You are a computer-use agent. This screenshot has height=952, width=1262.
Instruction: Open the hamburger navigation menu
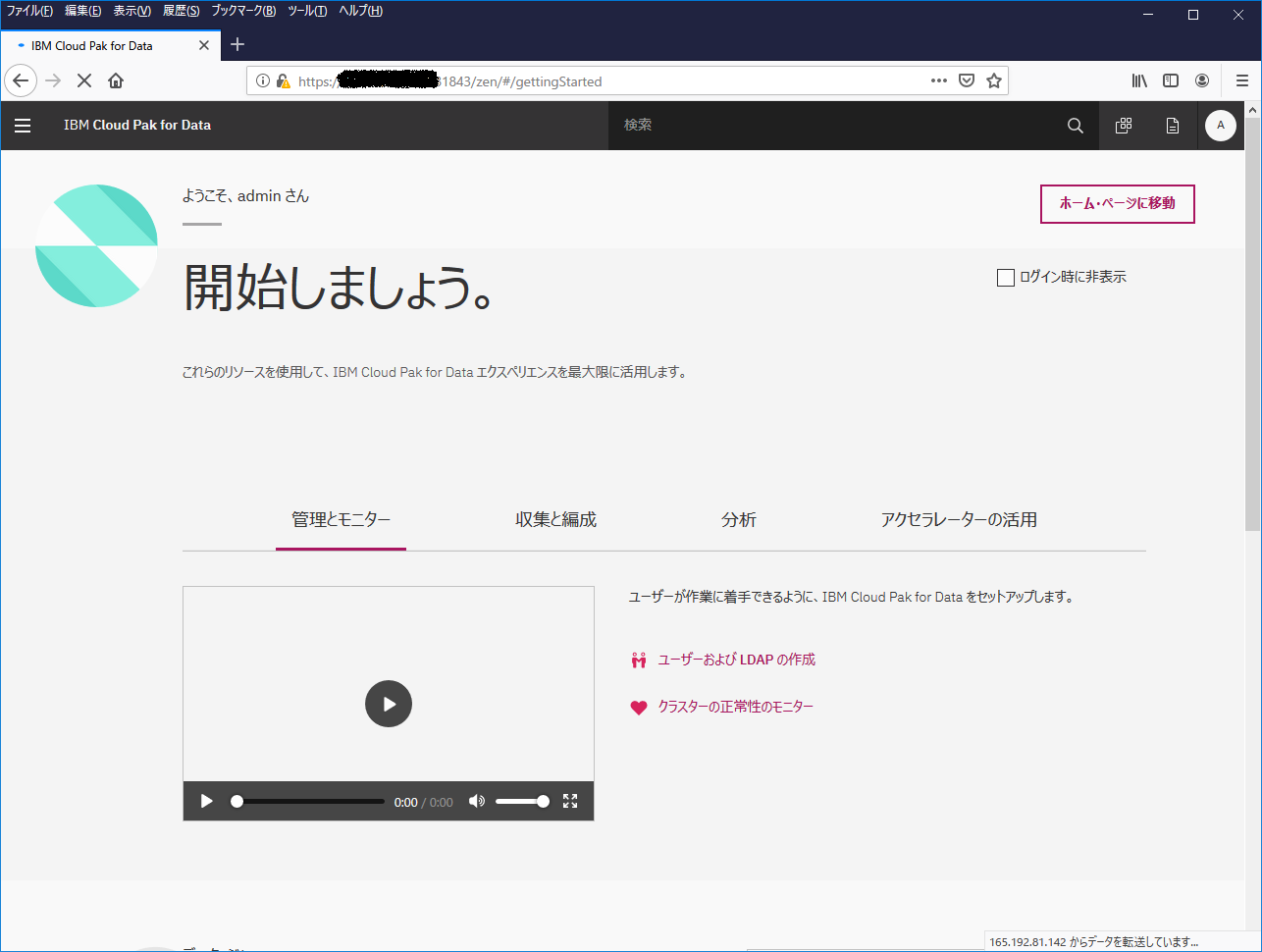23,126
